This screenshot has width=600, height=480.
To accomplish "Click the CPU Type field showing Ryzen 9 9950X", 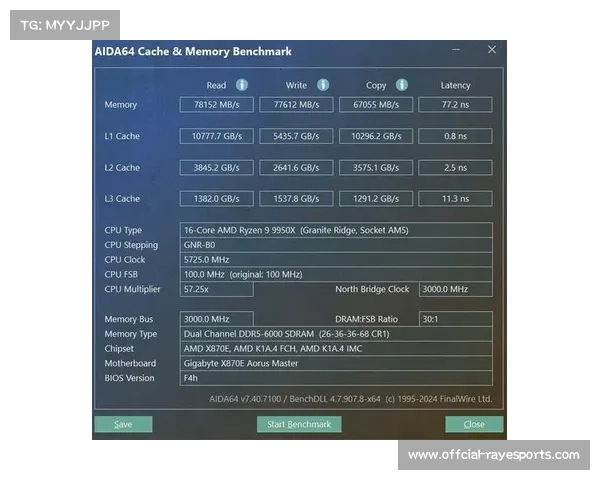I will (x=336, y=230).
